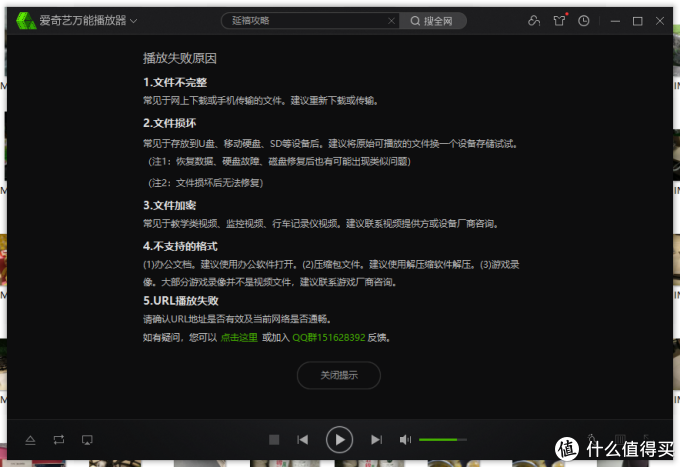The image size is (680, 467).
Task: Skip to the next track
Action: [x=376, y=440]
